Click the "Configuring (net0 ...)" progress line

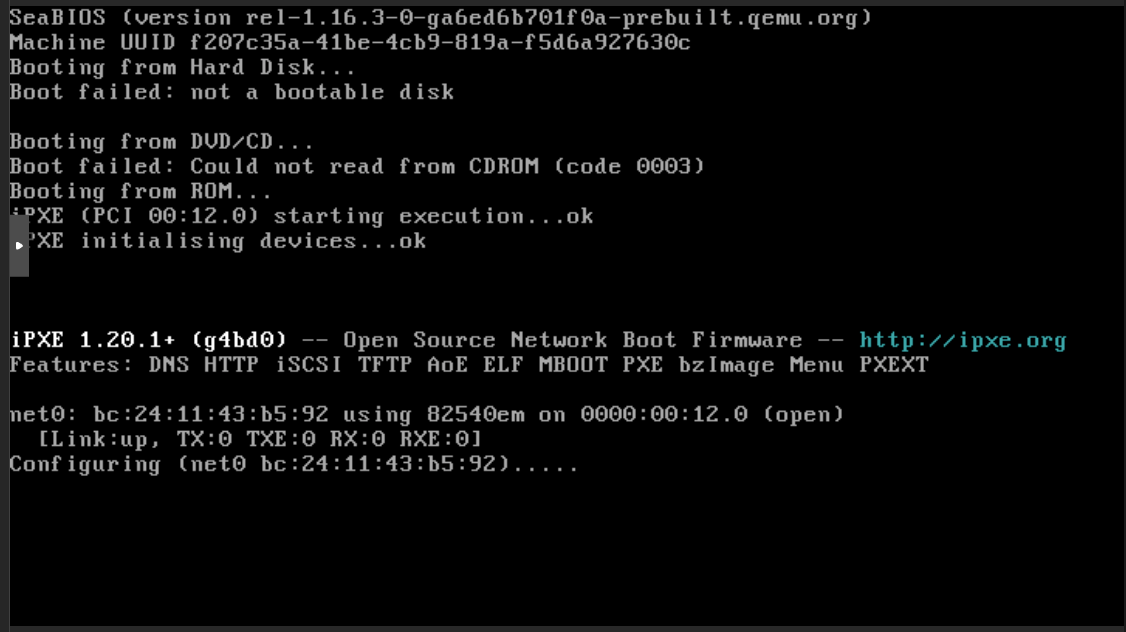click(x=293, y=464)
